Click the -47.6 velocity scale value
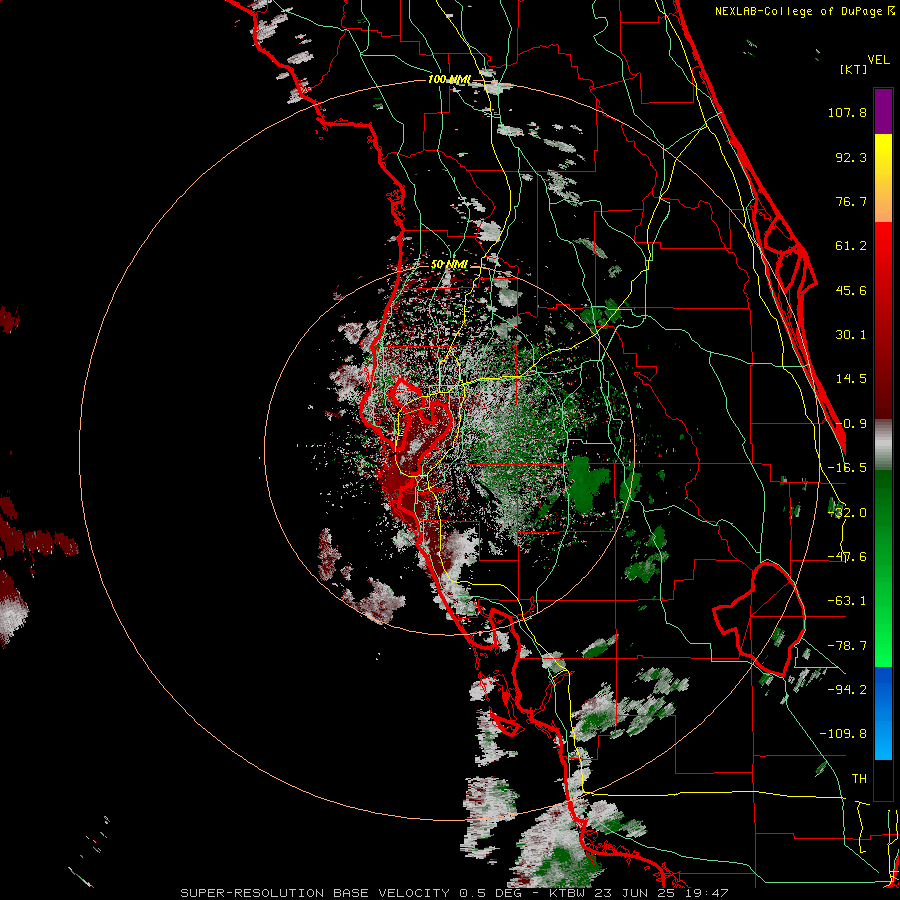 point(847,557)
